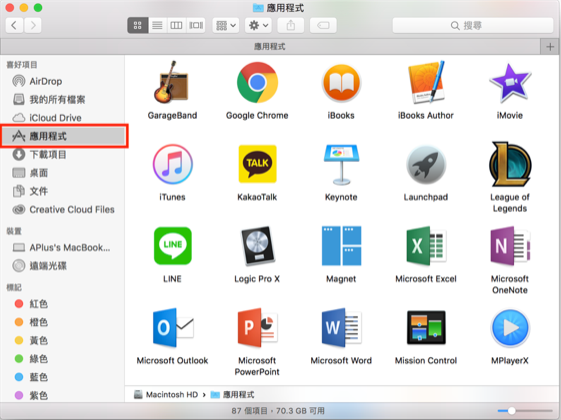The width and height of the screenshot is (561, 420).
Task: Switch to icon view mode
Action: point(138,25)
